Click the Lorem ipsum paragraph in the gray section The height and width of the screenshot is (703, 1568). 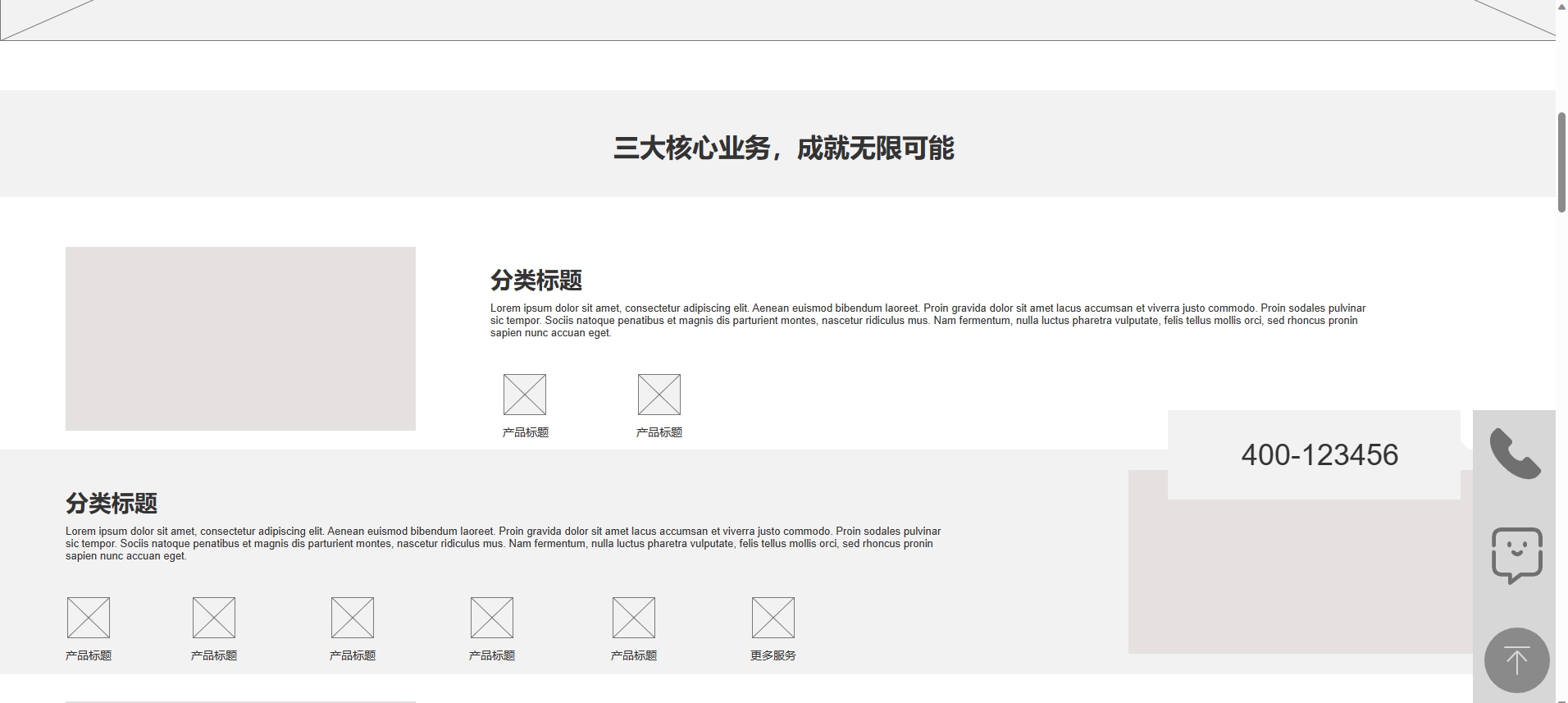pos(504,544)
